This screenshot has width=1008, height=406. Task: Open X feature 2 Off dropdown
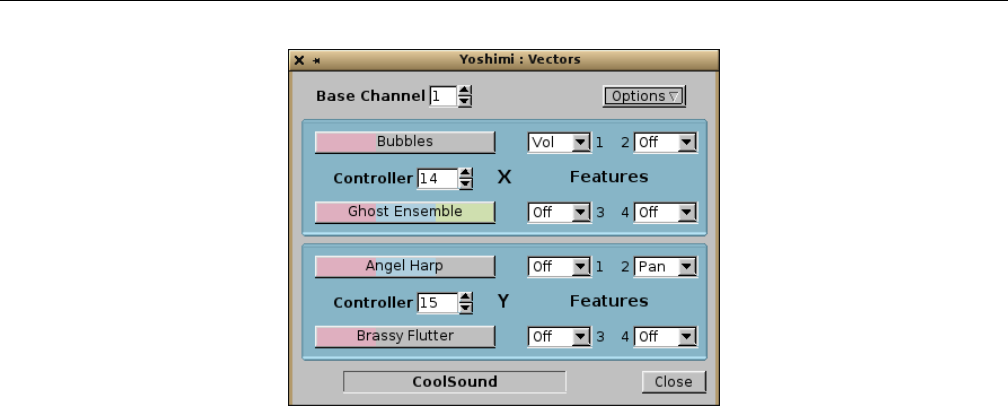[x=665, y=143]
